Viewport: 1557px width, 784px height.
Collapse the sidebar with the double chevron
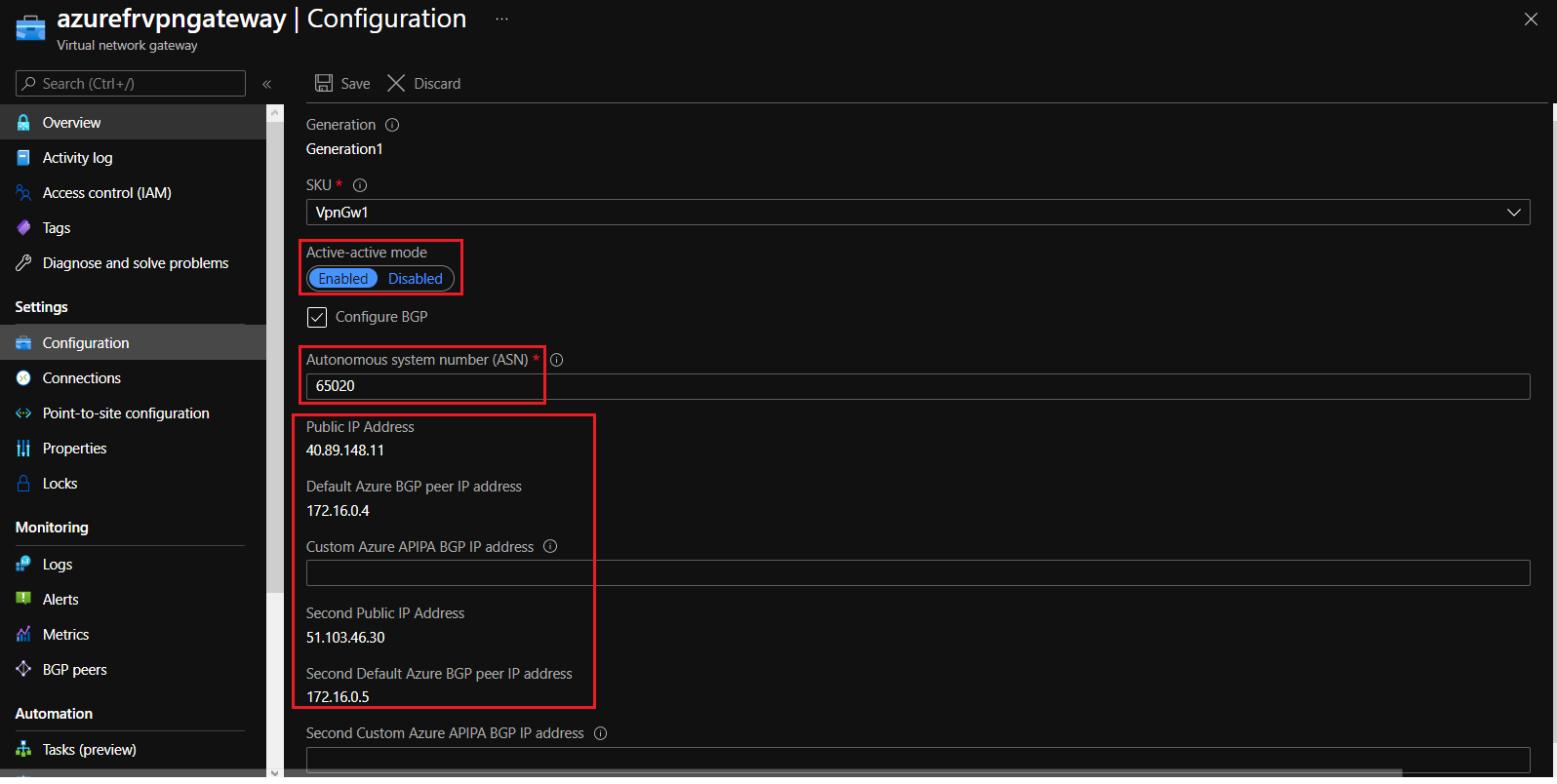[266, 84]
